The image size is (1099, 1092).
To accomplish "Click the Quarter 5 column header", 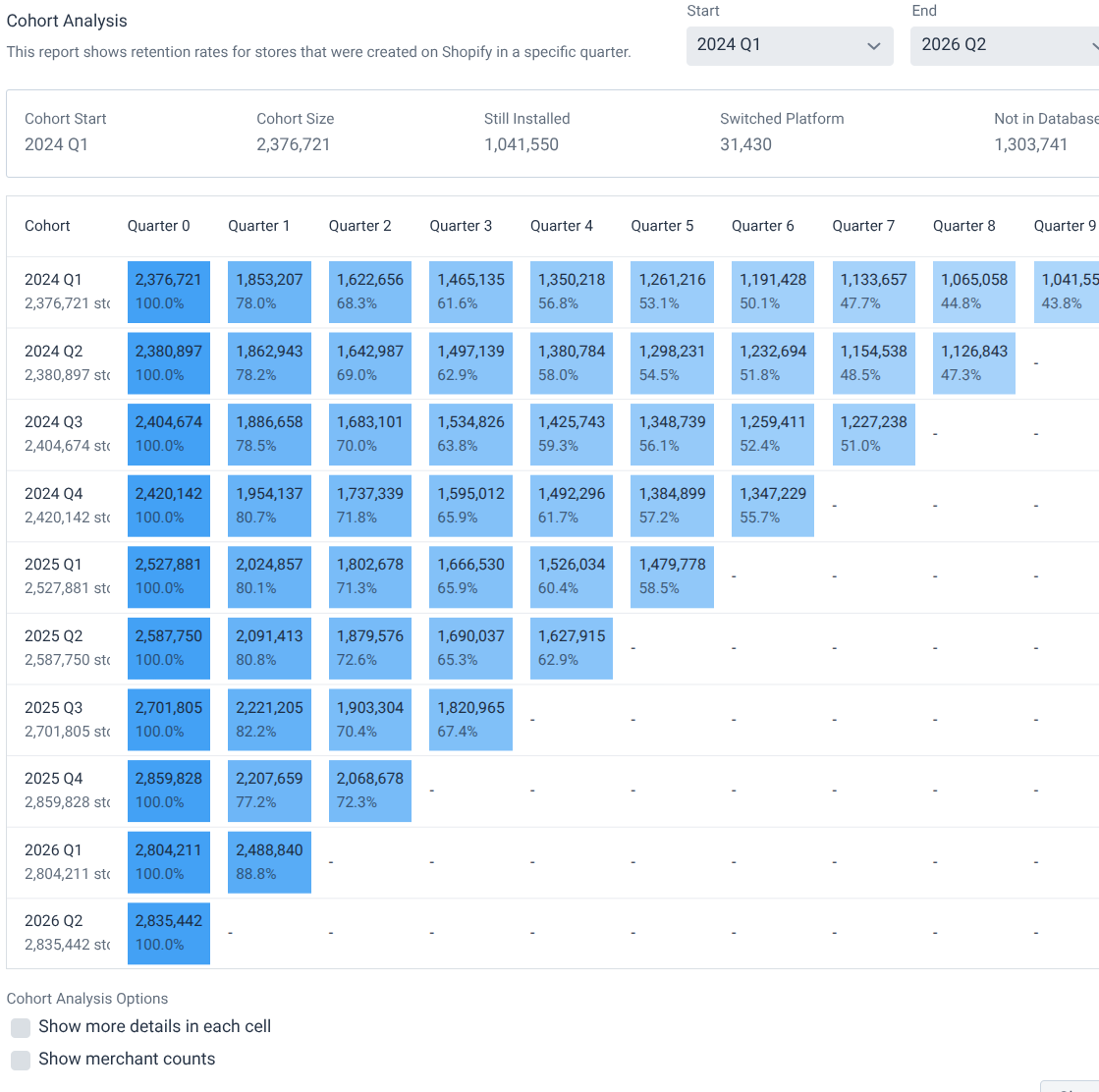I will 662,226.
